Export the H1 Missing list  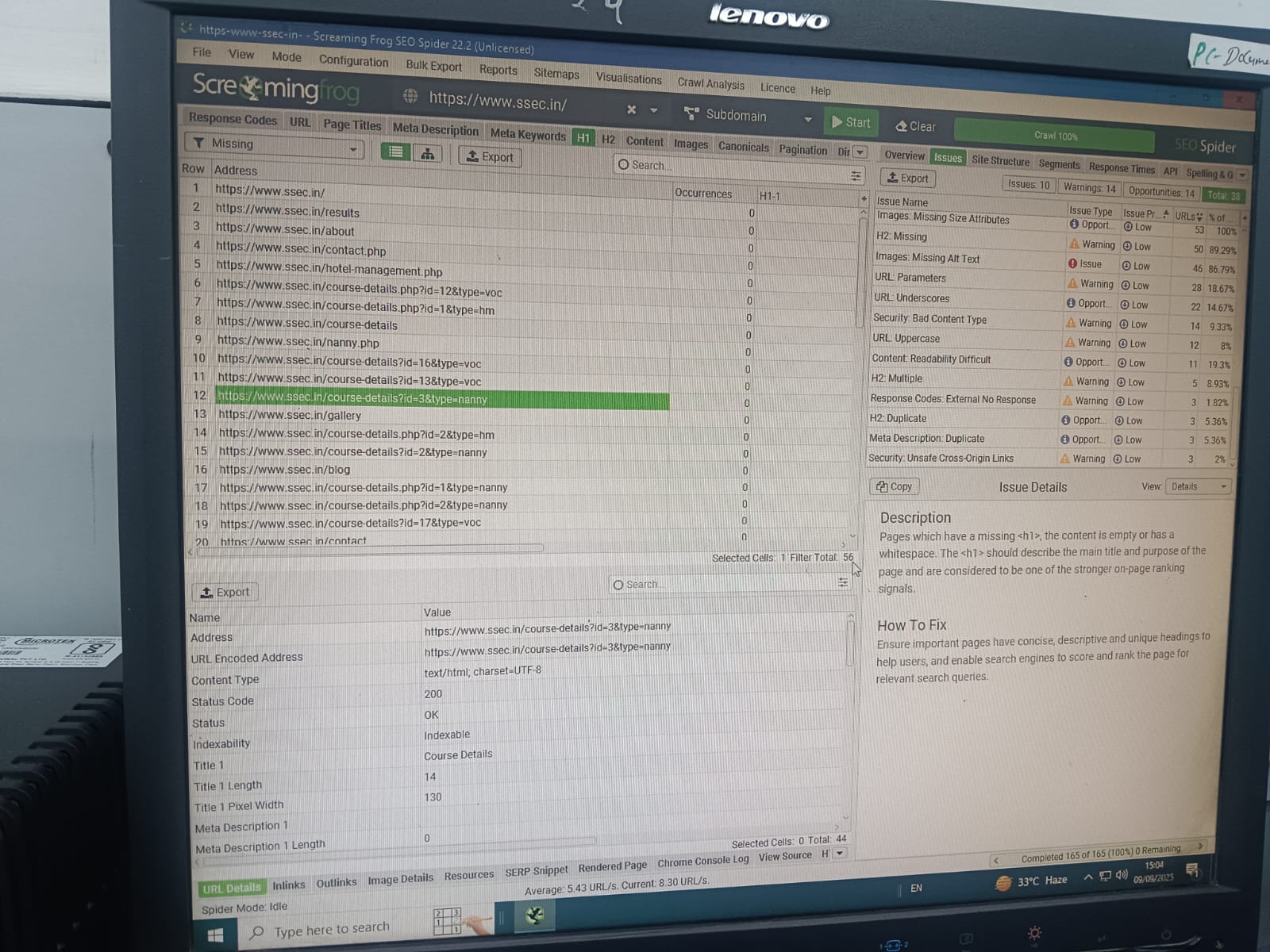[491, 156]
